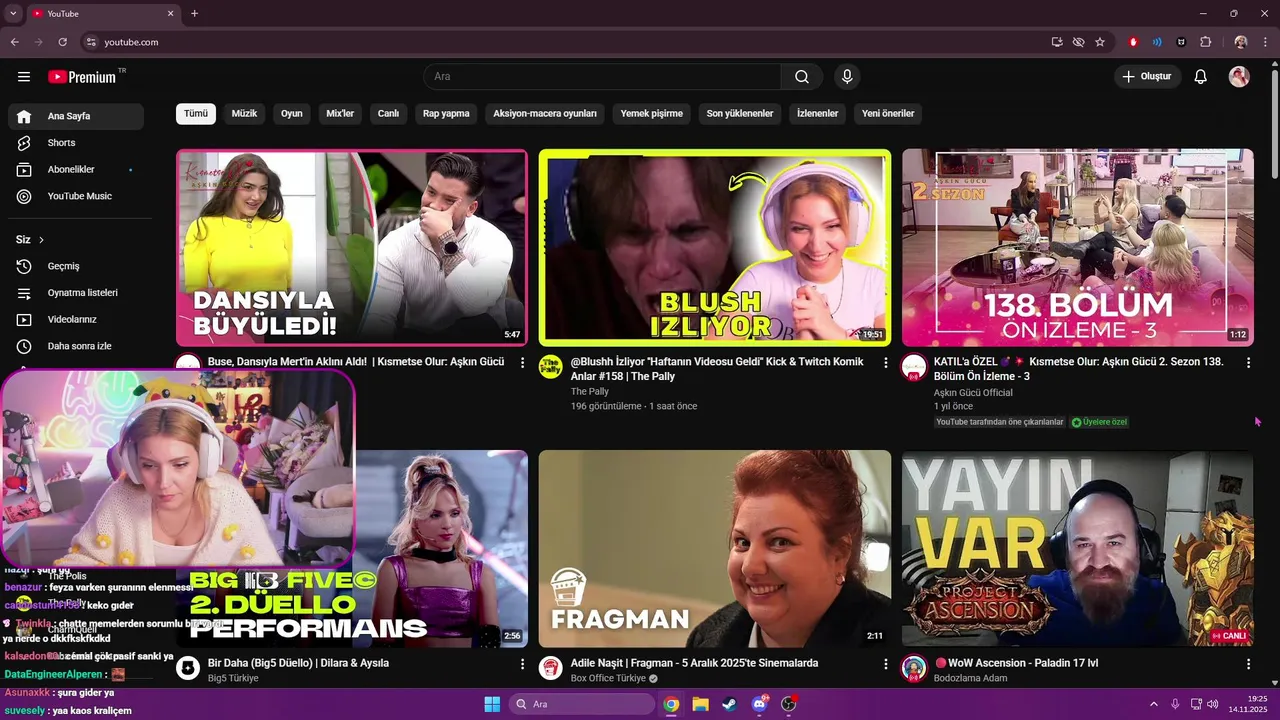1280x720 pixels.
Task: Select the Aksiyon-macera oyunları chip
Action: (545, 114)
